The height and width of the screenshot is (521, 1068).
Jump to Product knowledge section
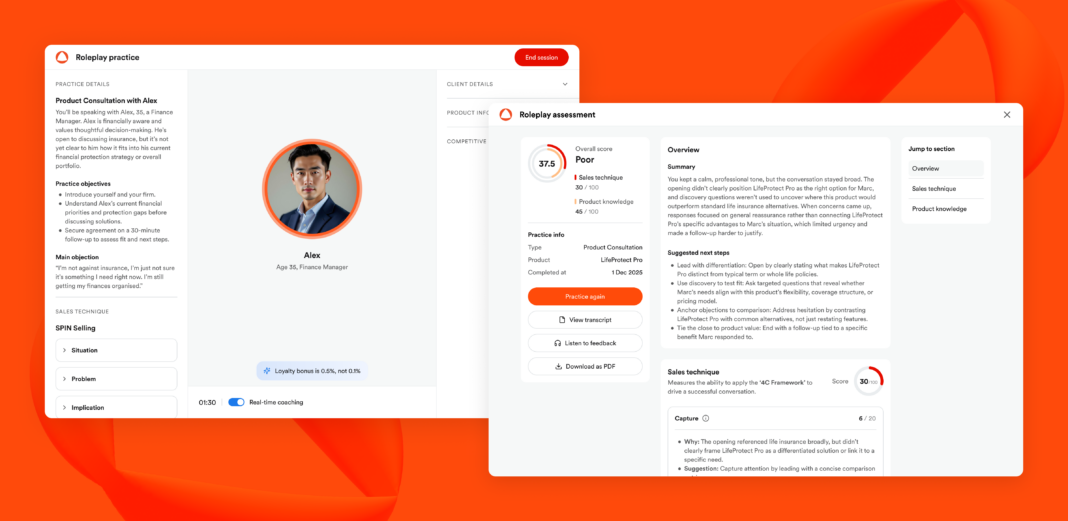945,209
